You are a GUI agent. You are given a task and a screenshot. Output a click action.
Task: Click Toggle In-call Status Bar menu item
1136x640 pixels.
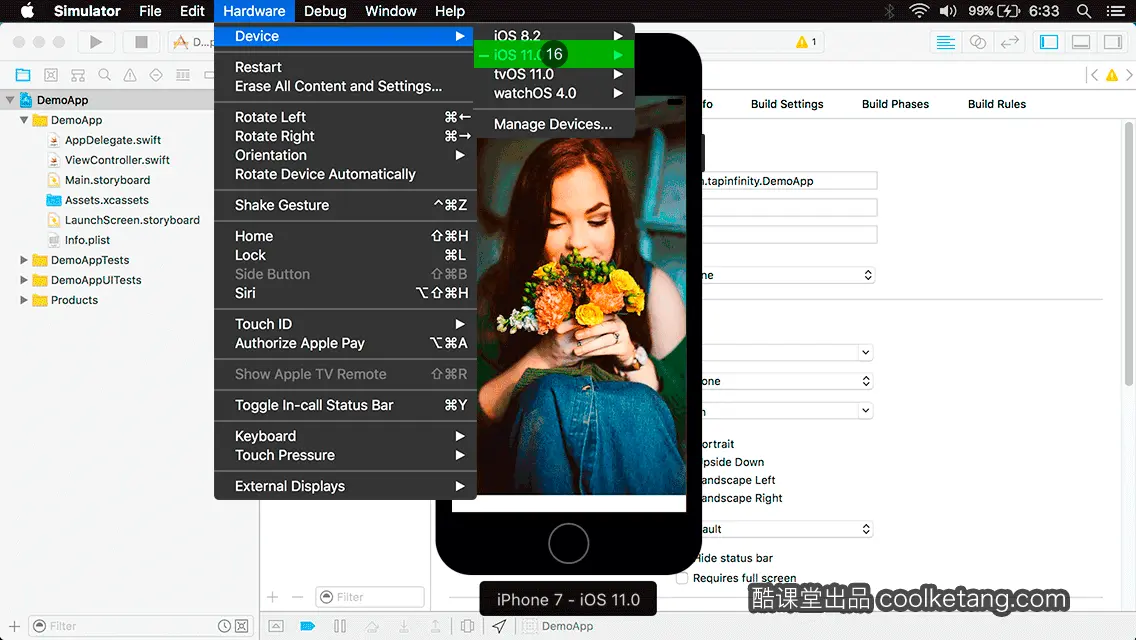(x=346, y=405)
